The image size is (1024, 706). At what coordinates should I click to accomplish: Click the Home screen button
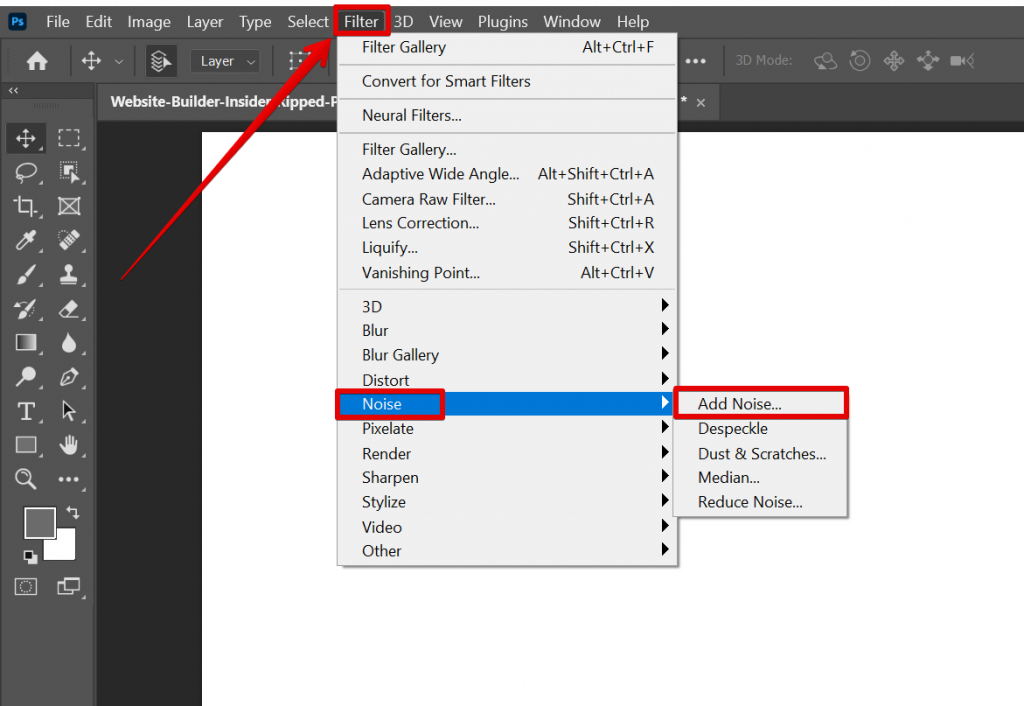click(x=36, y=60)
